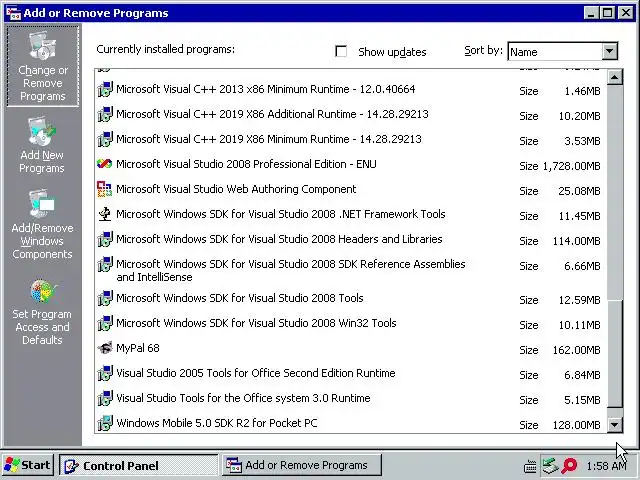Minimize the Add or Remove Programs window
Image resolution: width=640 pixels, height=480 pixels.
coord(591,13)
